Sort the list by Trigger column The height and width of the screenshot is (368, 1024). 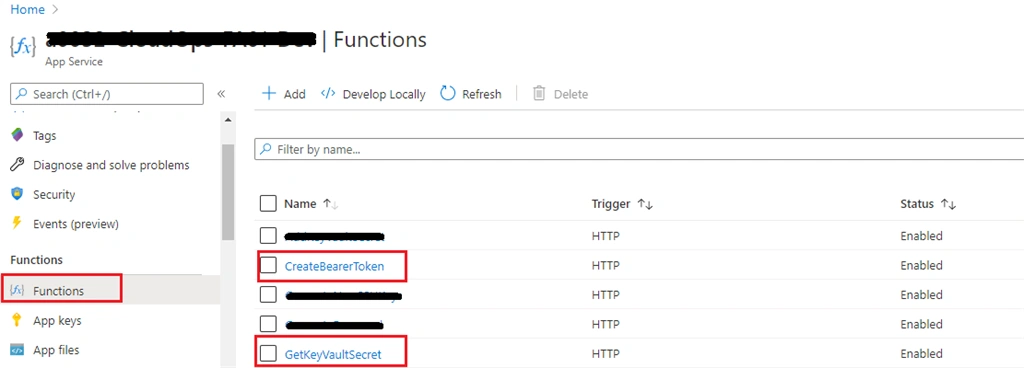[x=622, y=204]
